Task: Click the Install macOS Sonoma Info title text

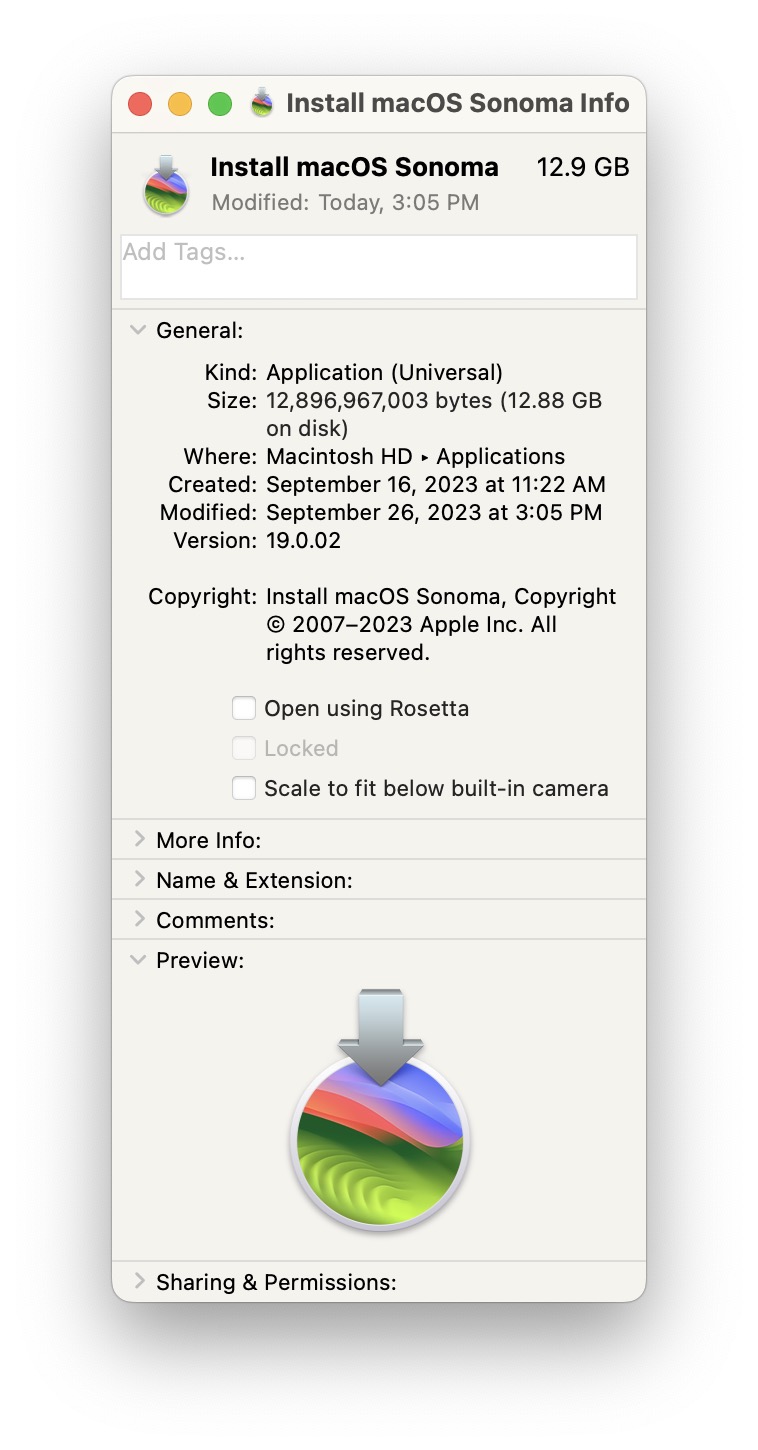Action: (457, 103)
